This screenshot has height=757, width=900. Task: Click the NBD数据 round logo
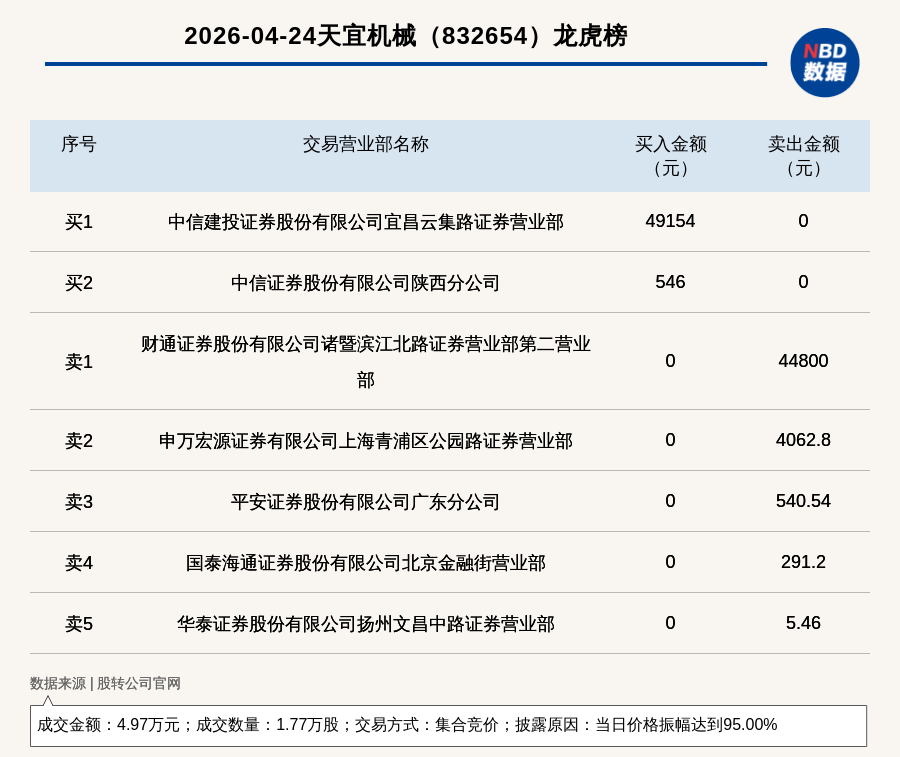point(824,63)
